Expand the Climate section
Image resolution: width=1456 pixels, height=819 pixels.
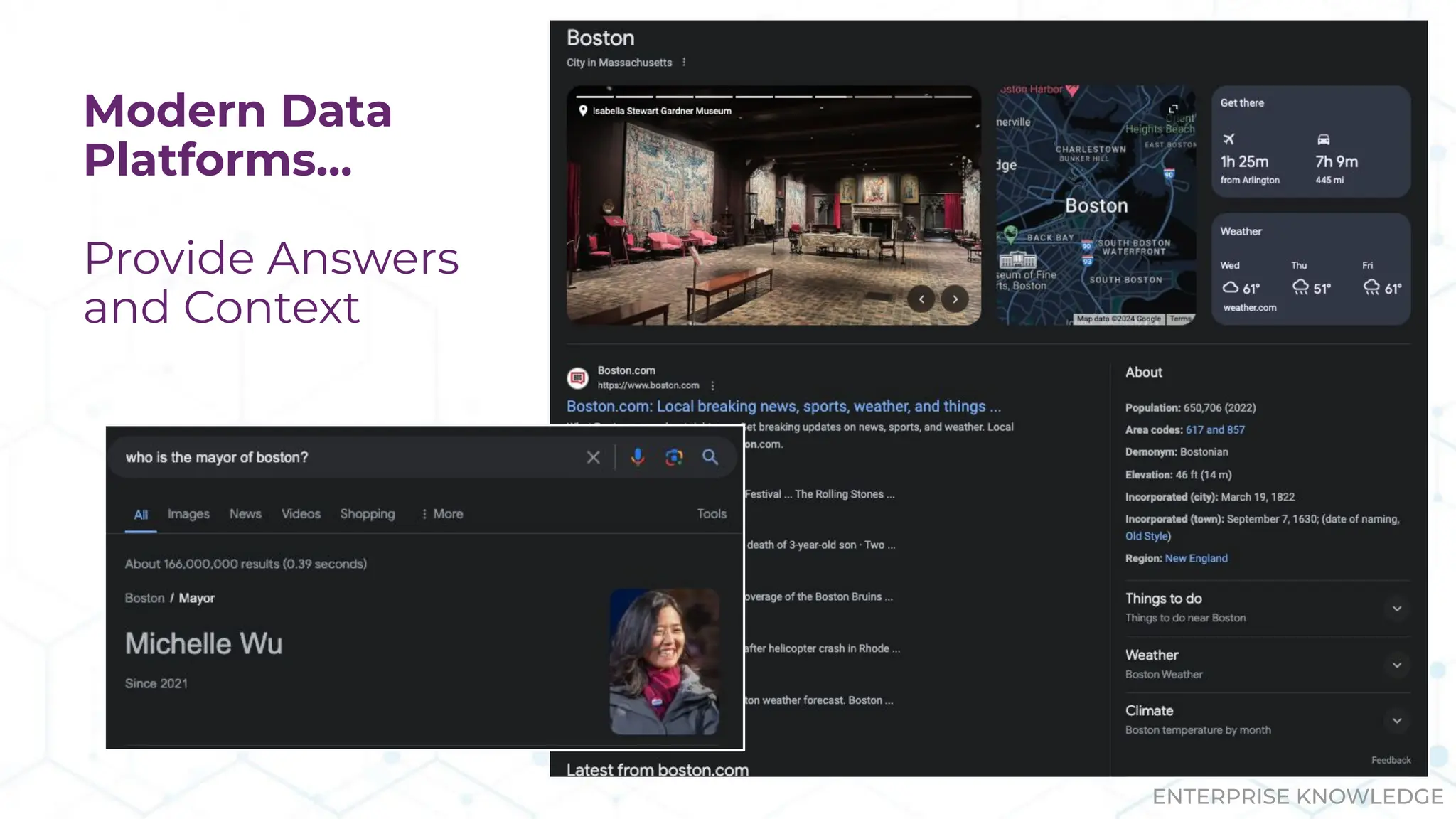tap(1396, 720)
